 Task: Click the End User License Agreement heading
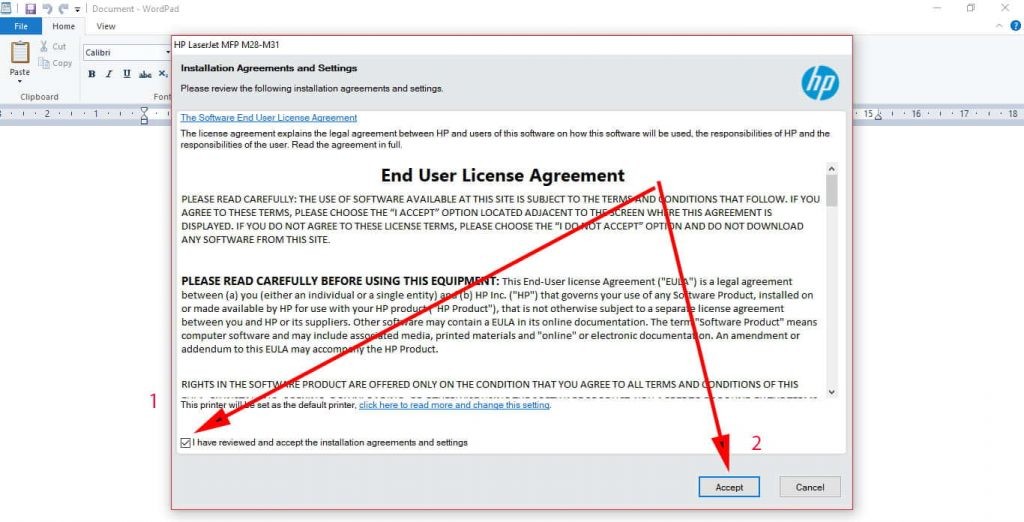click(x=503, y=176)
